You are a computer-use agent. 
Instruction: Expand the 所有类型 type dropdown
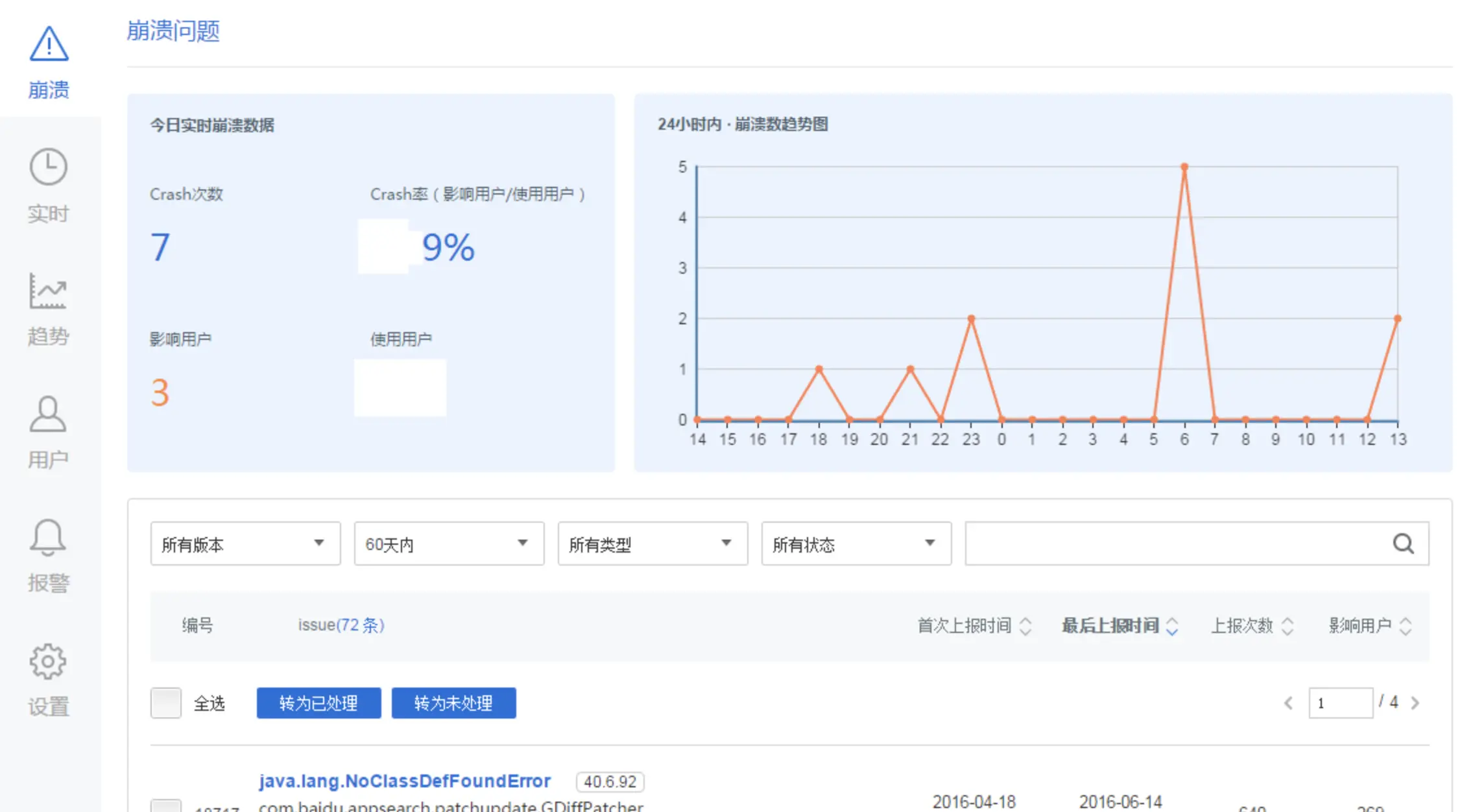[653, 543]
